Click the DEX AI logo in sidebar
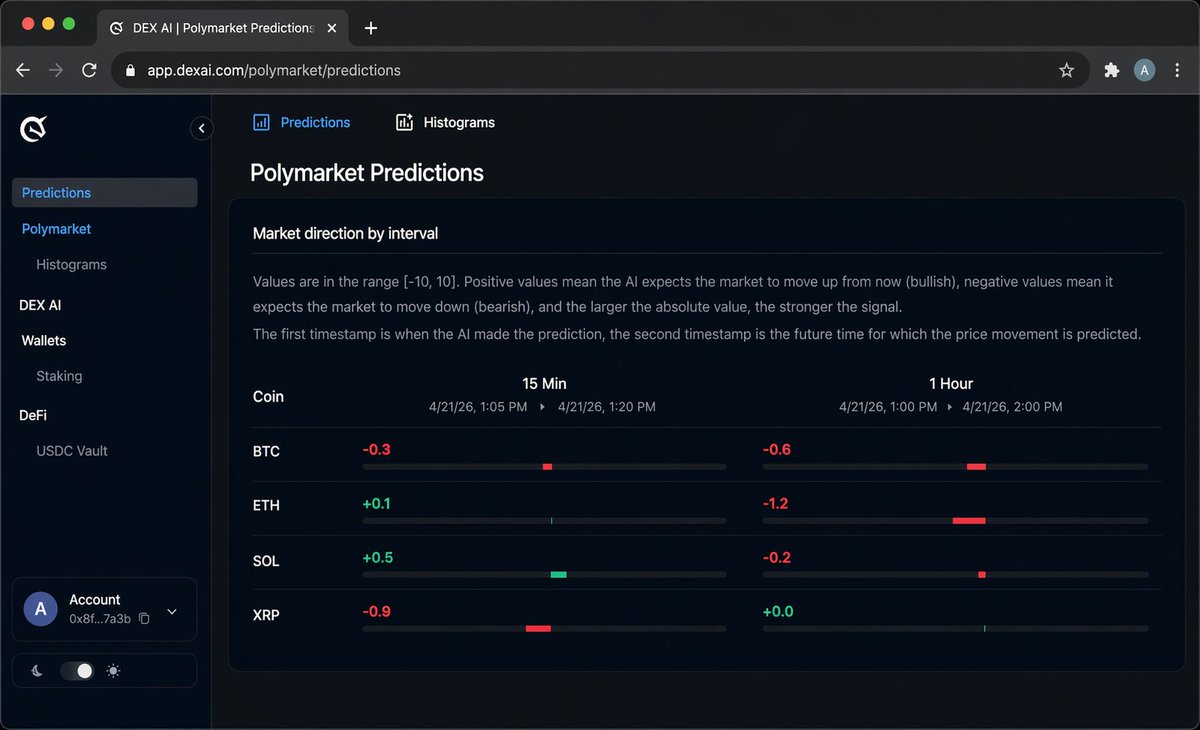Screen dimensions: 1200x730 tap(34, 128)
